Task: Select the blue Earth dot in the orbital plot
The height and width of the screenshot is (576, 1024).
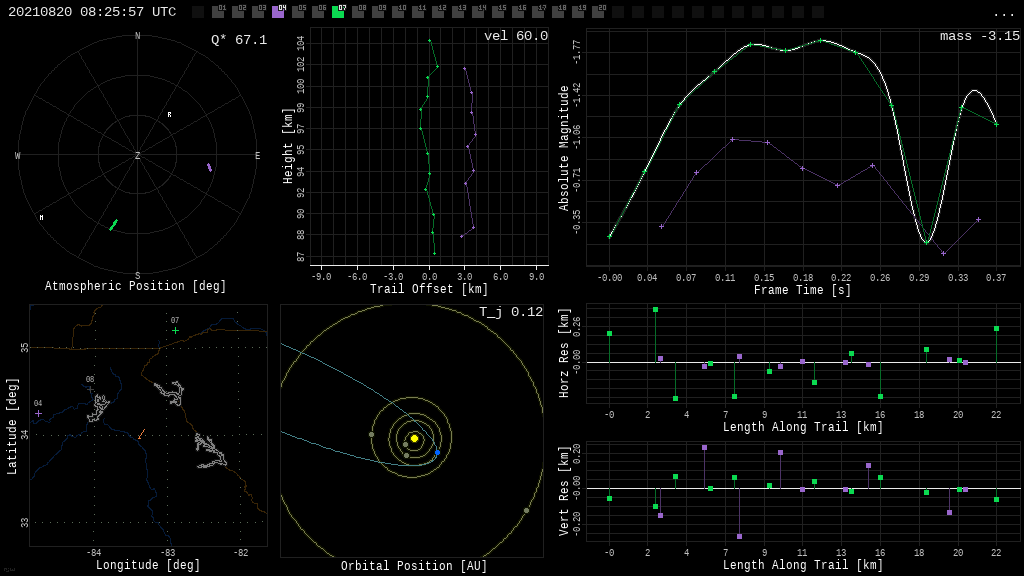Action: pyautogui.click(x=437, y=453)
